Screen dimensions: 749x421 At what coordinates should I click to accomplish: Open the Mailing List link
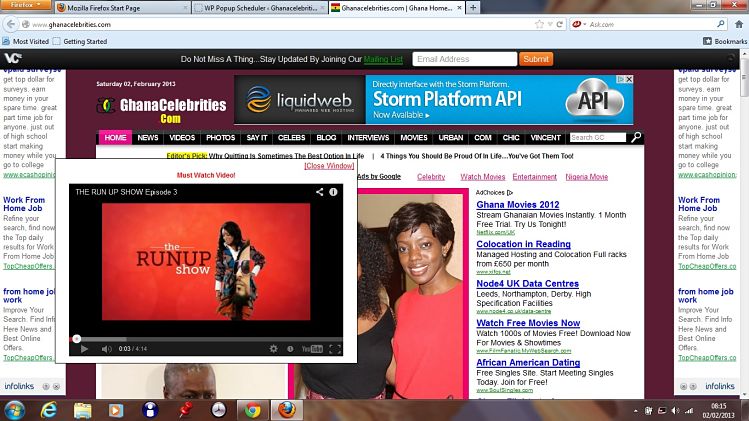(383, 59)
